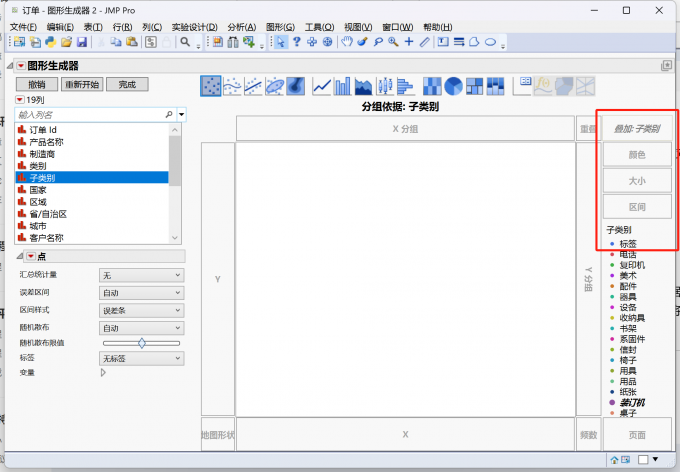
Task: Click the 输入列名 search field
Action: [x=90, y=115]
